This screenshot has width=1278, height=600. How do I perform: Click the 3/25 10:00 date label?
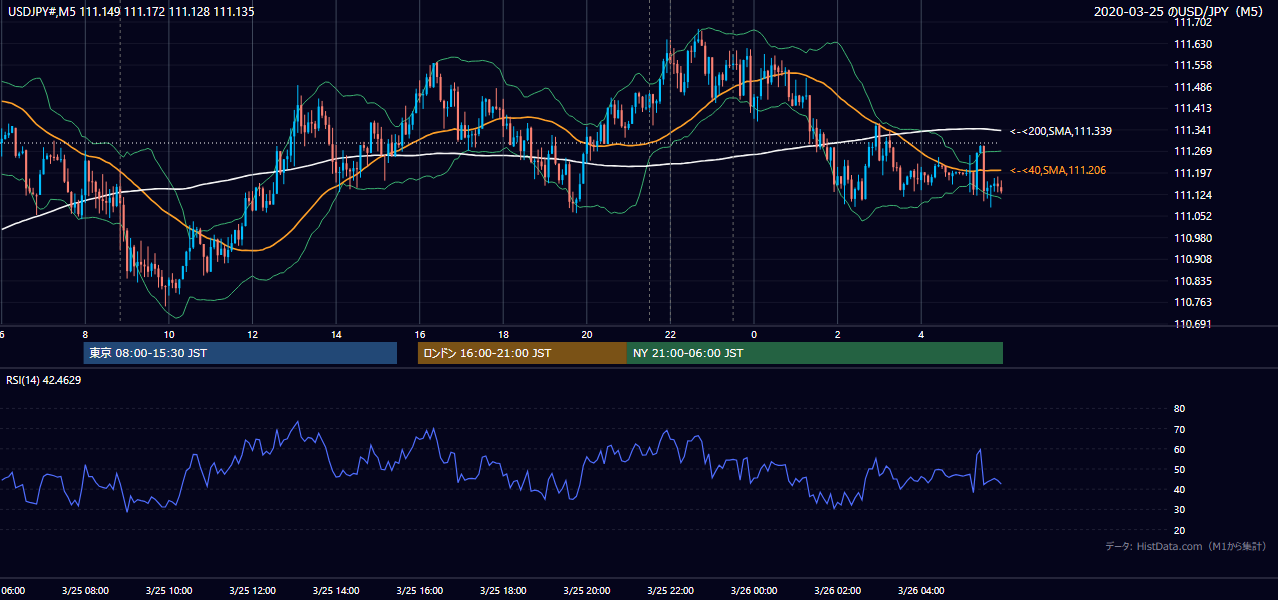pyautogui.click(x=169, y=591)
